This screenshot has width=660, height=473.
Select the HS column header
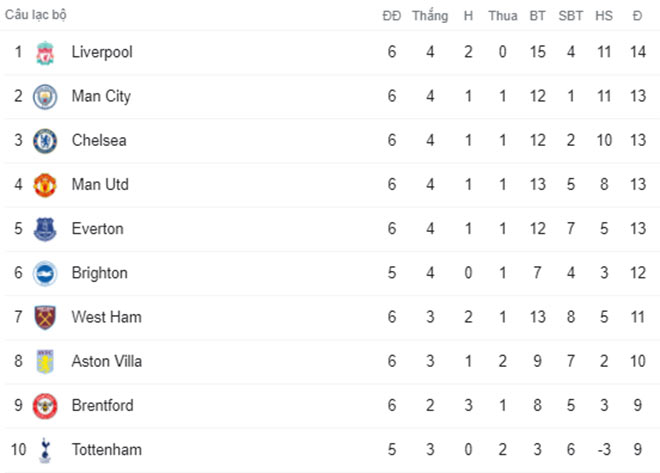[x=604, y=16]
